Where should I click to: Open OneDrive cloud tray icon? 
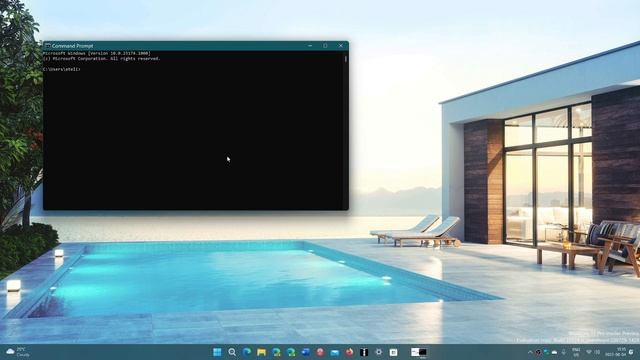coord(554,352)
